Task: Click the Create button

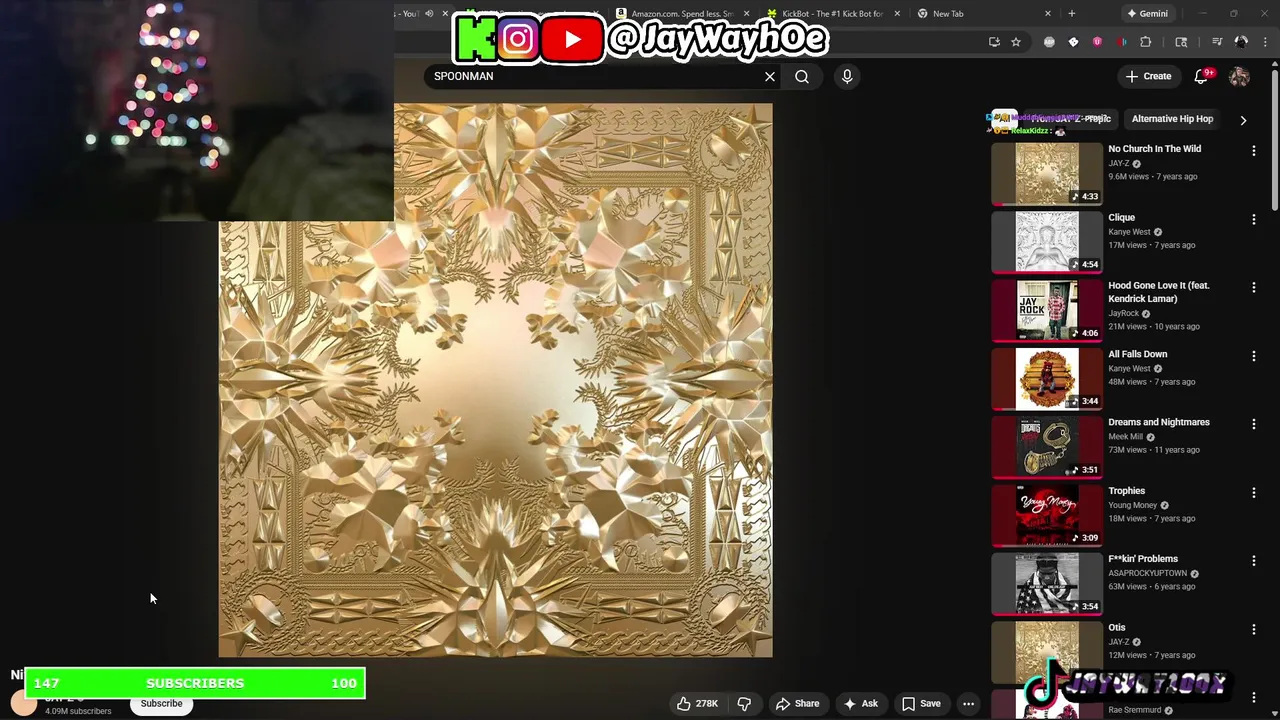Action: point(1148,76)
